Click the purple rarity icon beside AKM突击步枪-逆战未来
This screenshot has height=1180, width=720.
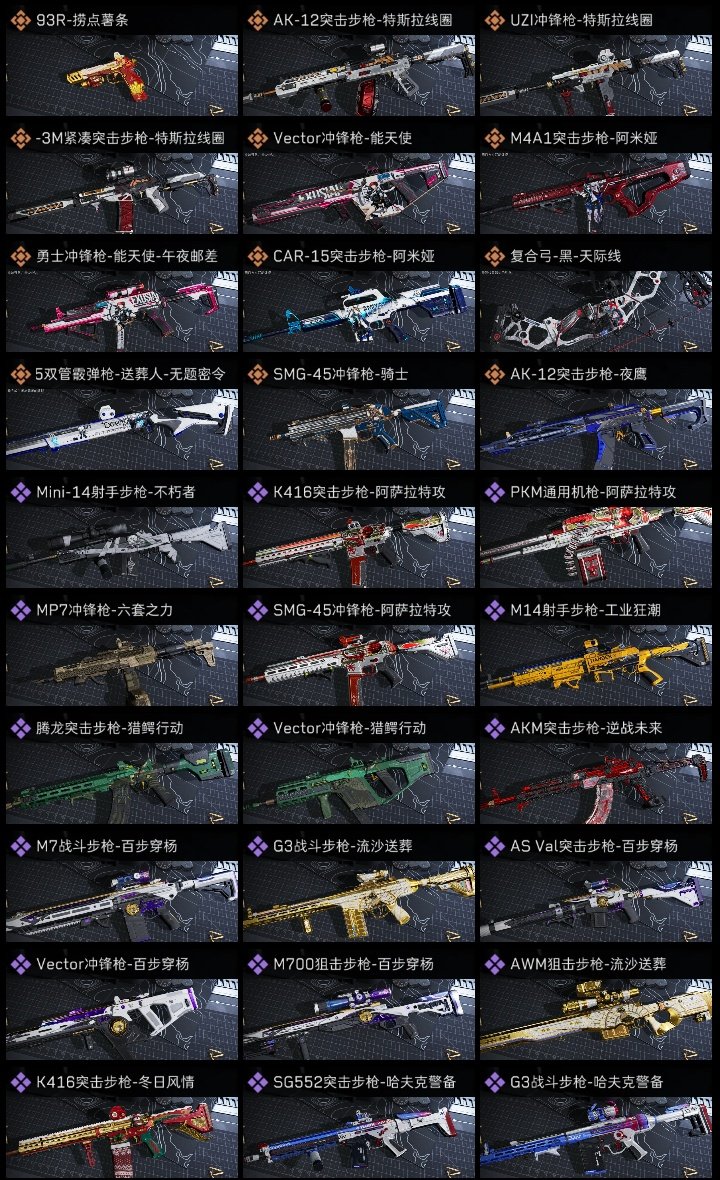click(x=494, y=728)
